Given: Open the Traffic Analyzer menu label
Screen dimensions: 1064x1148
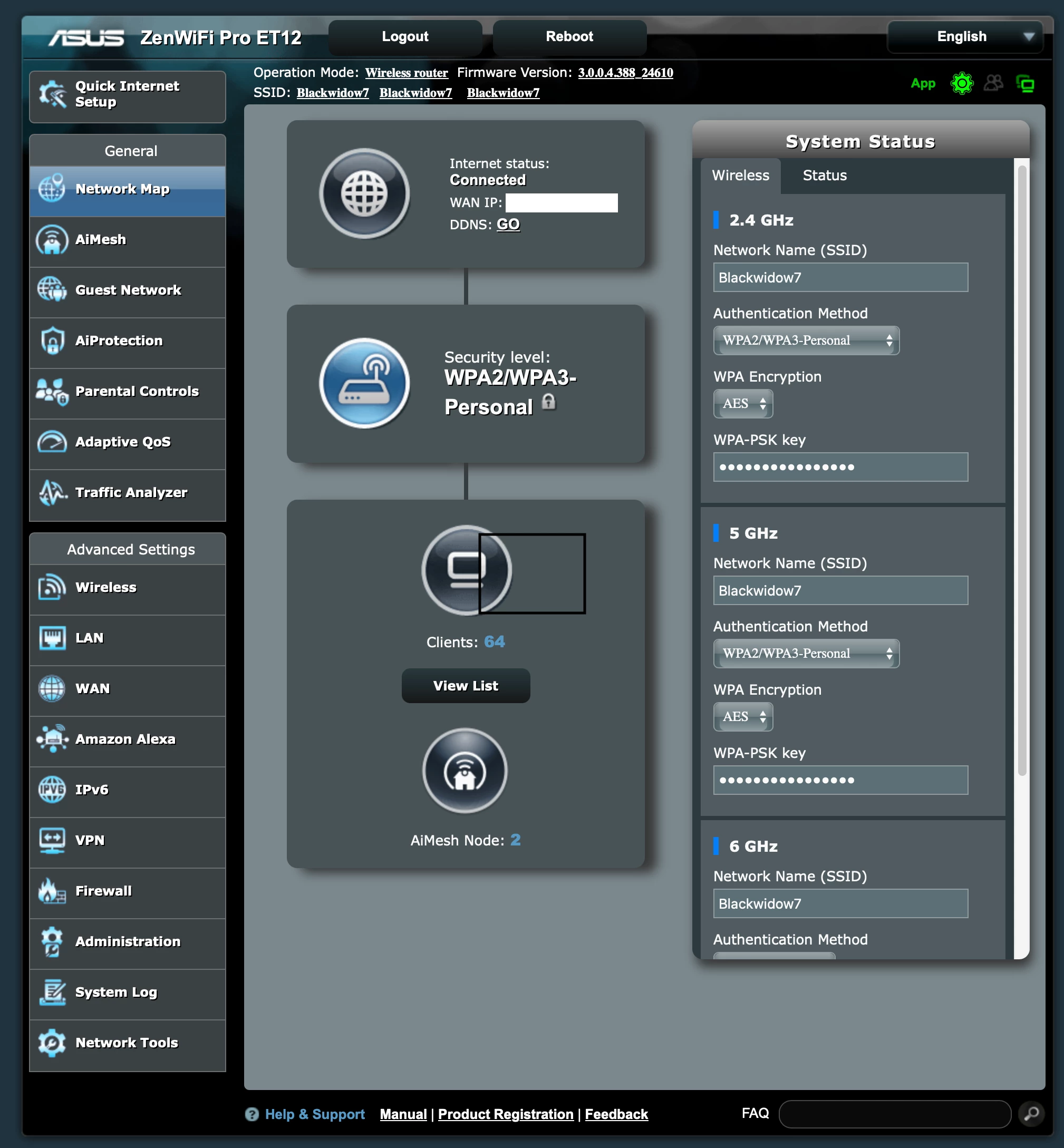Looking at the screenshot, I should 131,493.
